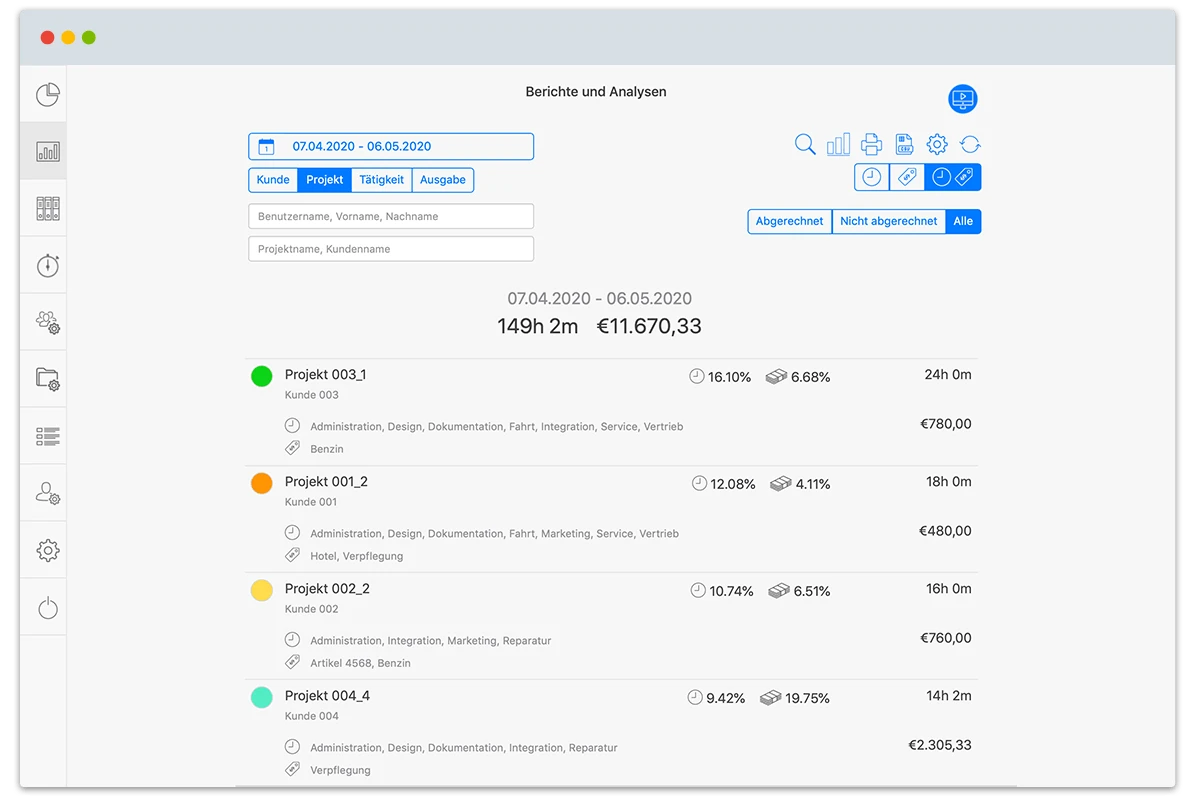Click the power logout icon in sidebar
This screenshot has height=800, width=1200.
point(47,607)
